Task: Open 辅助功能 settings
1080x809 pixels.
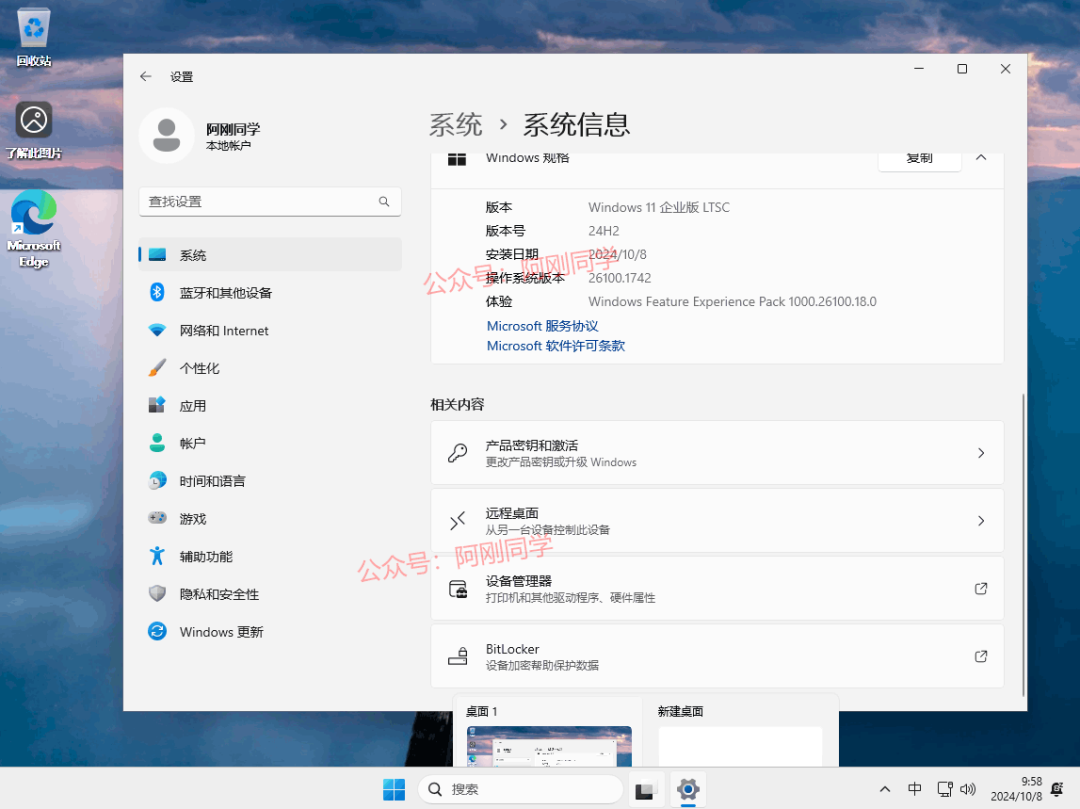Action: click(270, 556)
